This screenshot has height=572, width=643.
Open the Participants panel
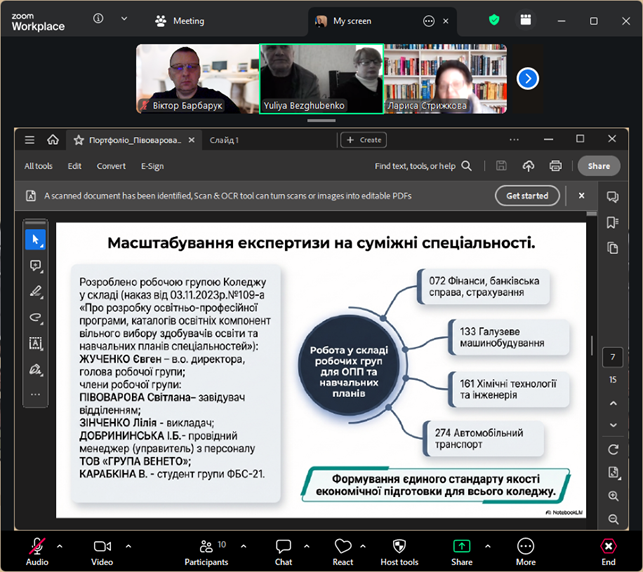coord(206,552)
